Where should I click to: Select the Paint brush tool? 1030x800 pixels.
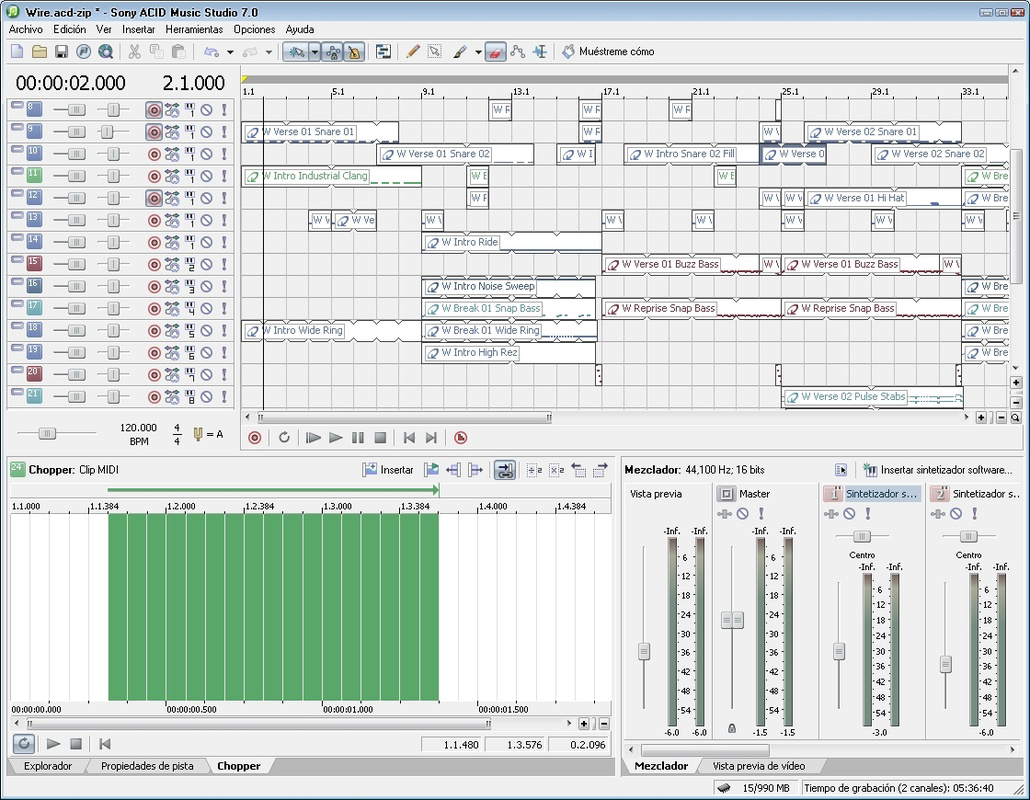[x=460, y=51]
